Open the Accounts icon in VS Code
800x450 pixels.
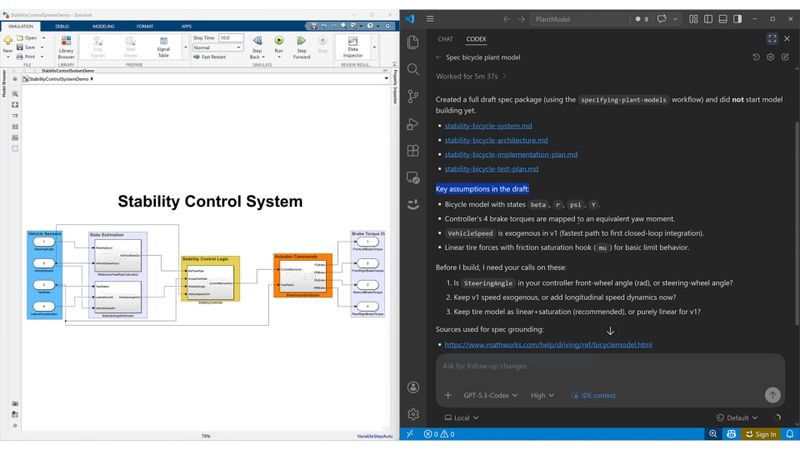[x=413, y=387]
